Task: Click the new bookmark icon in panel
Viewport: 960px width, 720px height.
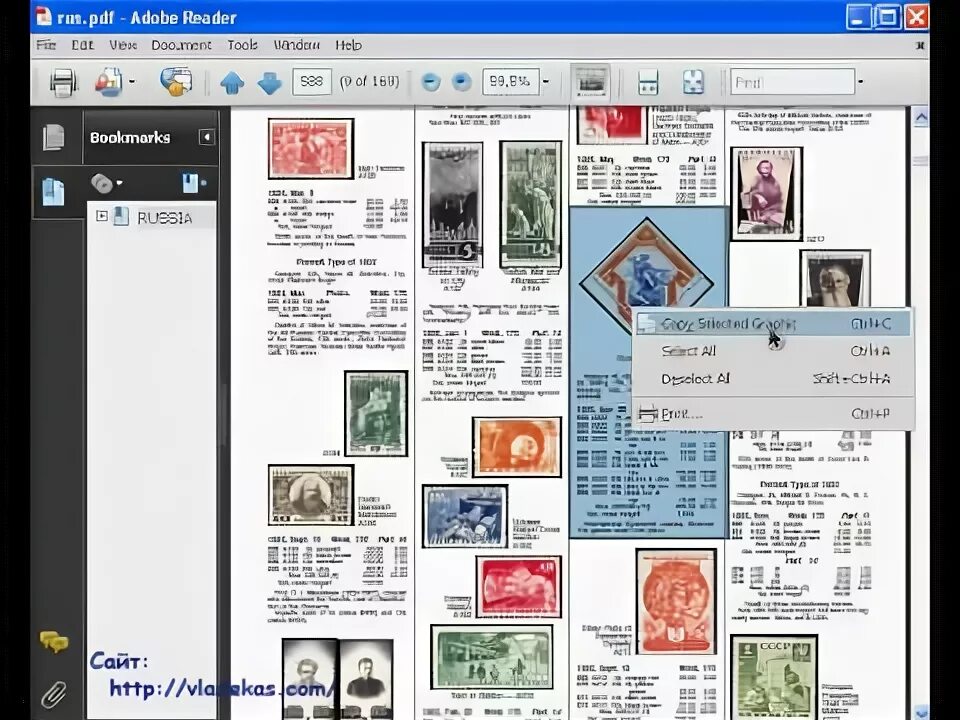Action: click(193, 182)
